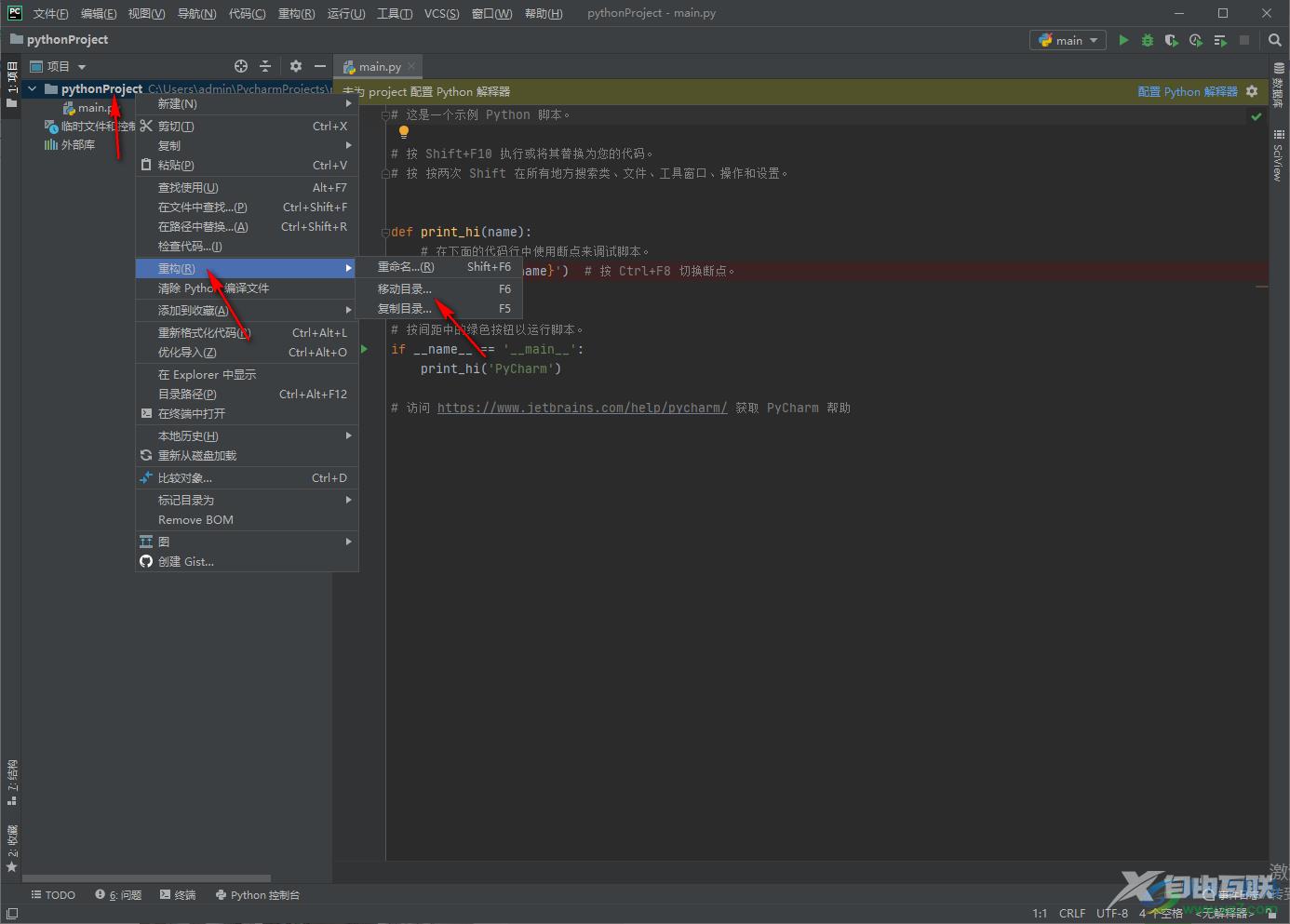Image resolution: width=1290 pixels, height=924 pixels.
Task: Click the 1:1 cursor position indicator
Action: coord(1040,914)
